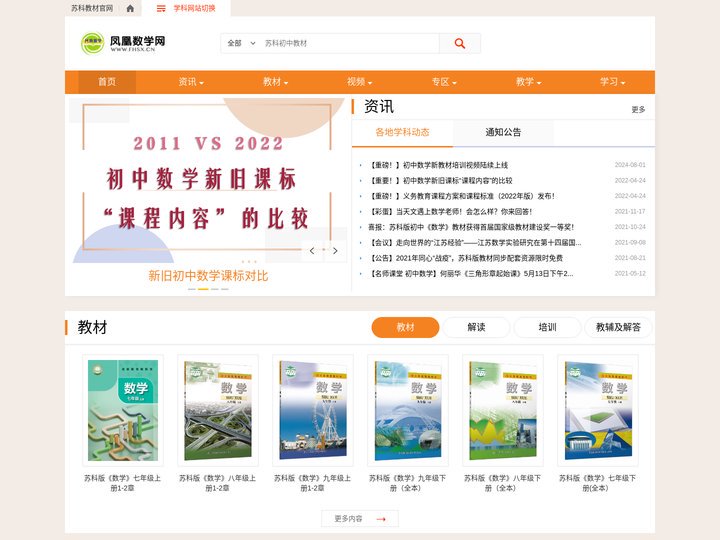Open the 学科网站切换 menu icon
The image size is (720, 540).
[x=161, y=8]
